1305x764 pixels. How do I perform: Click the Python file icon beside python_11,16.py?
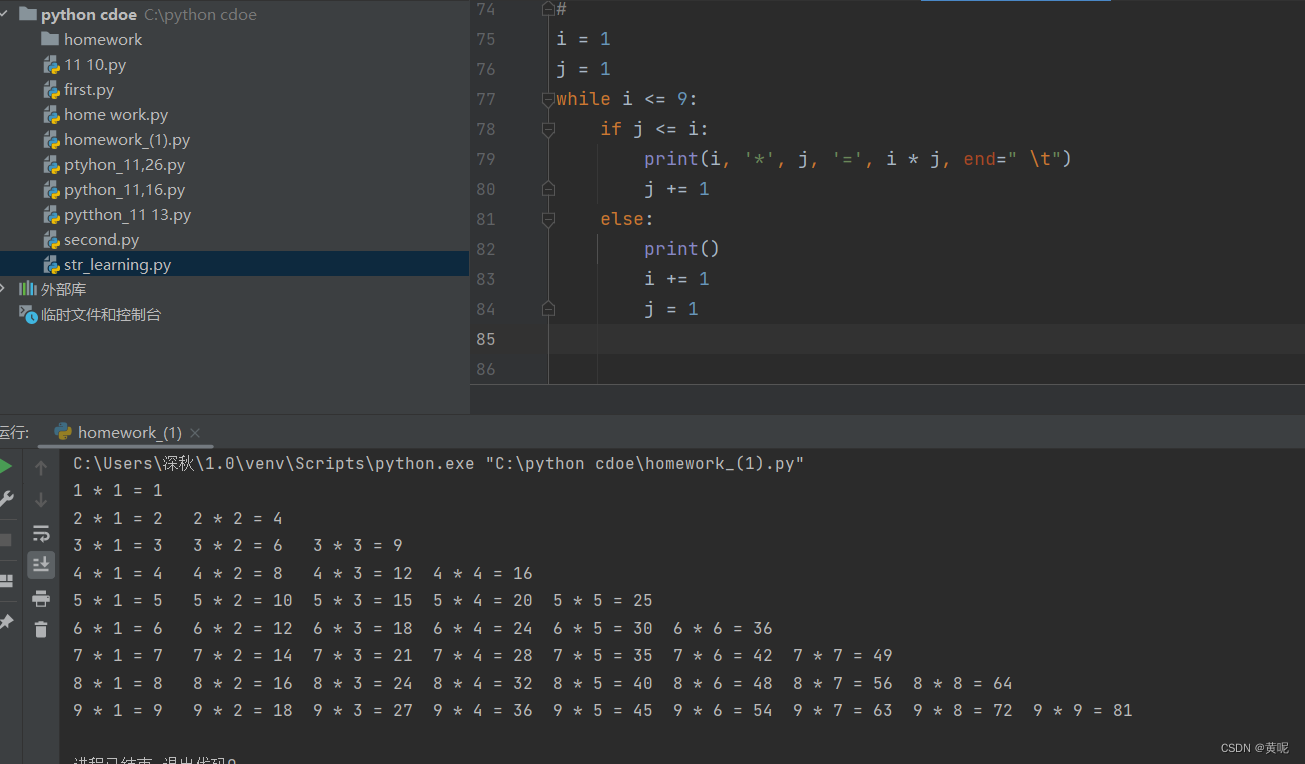click(51, 189)
